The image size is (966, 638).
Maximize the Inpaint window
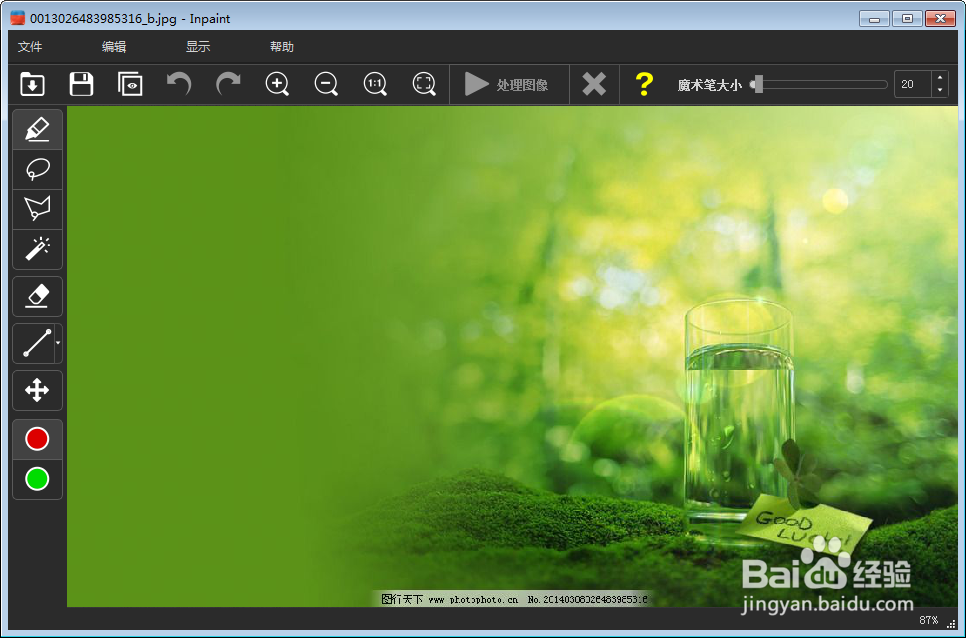(907, 18)
